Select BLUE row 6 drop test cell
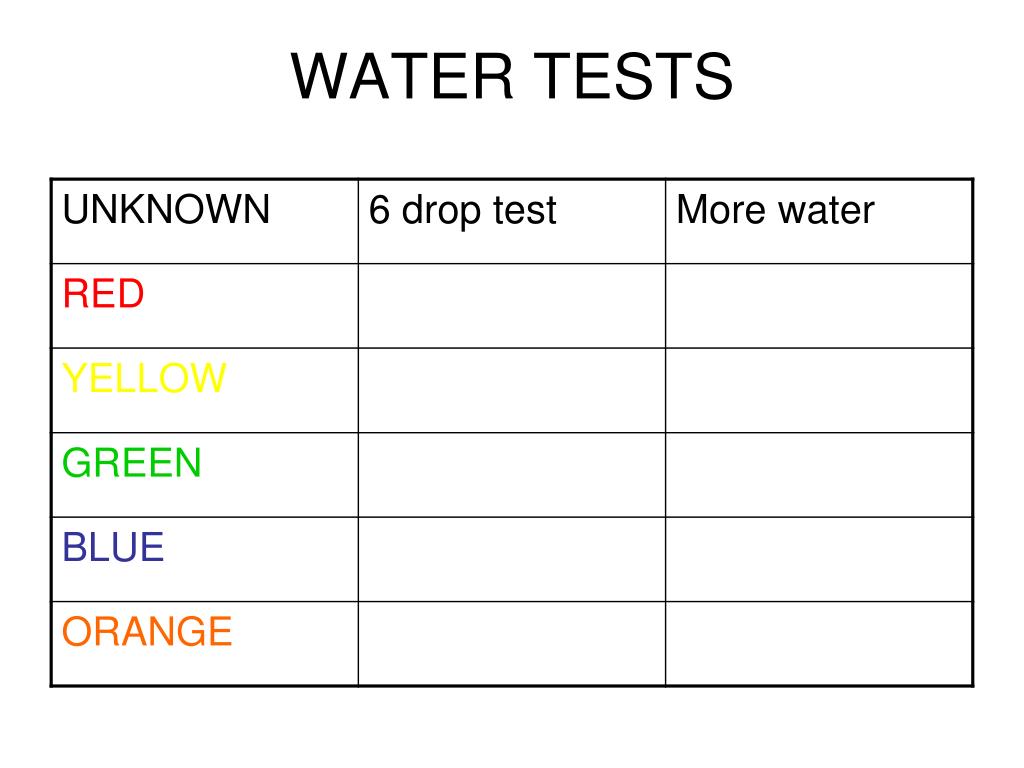Image resolution: width=1024 pixels, height=768 pixels. 512,559
